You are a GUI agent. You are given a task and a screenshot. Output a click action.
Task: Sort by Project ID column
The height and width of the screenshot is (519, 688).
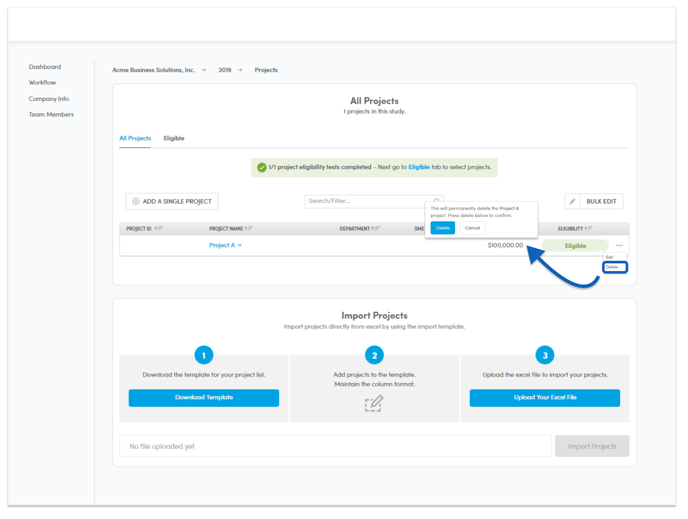[x=144, y=229]
